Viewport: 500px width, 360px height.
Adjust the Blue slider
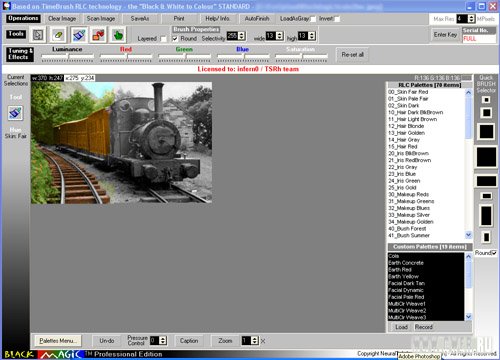pyautogui.click(x=243, y=57)
